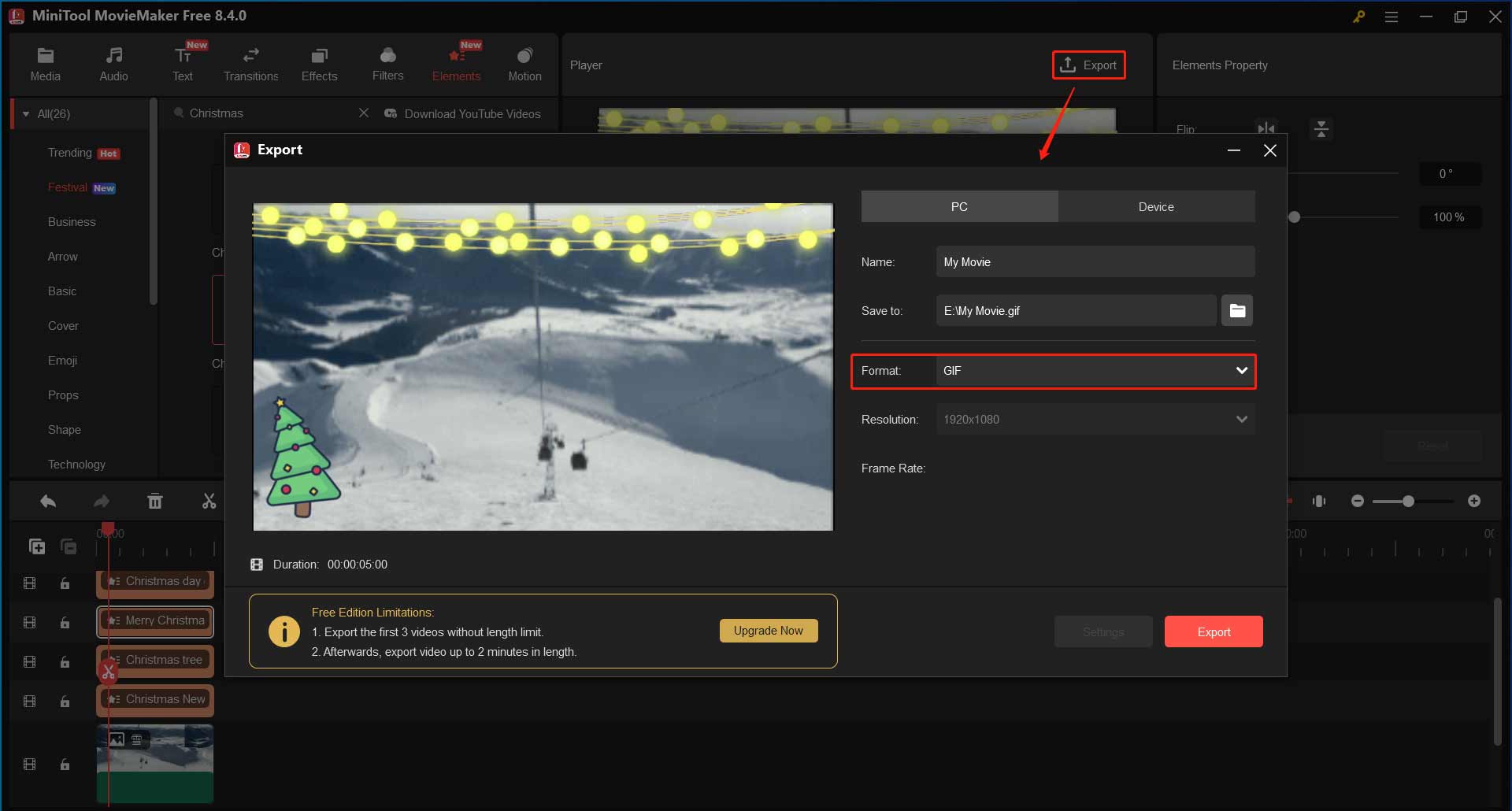Open the Effects panel
The image size is (1512, 811).
tap(319, 63)
